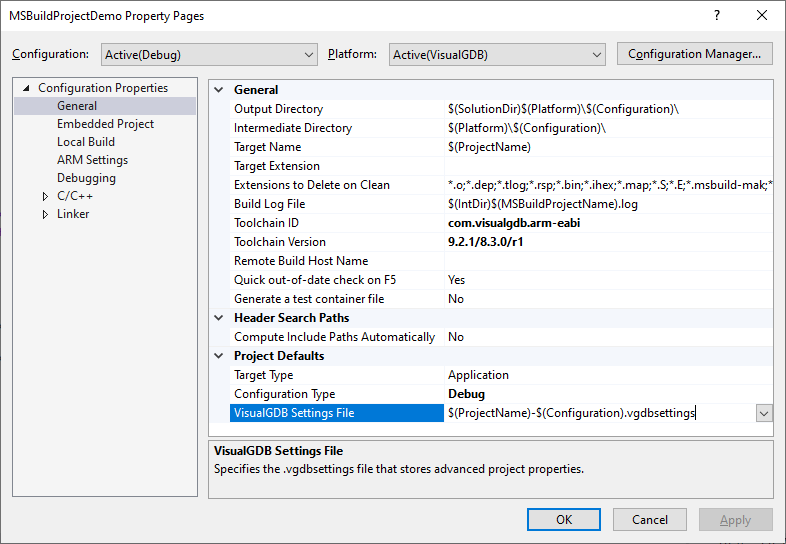Select the Target Type property
The width and height of the screenshot is (786, 544).
point(337,375)
